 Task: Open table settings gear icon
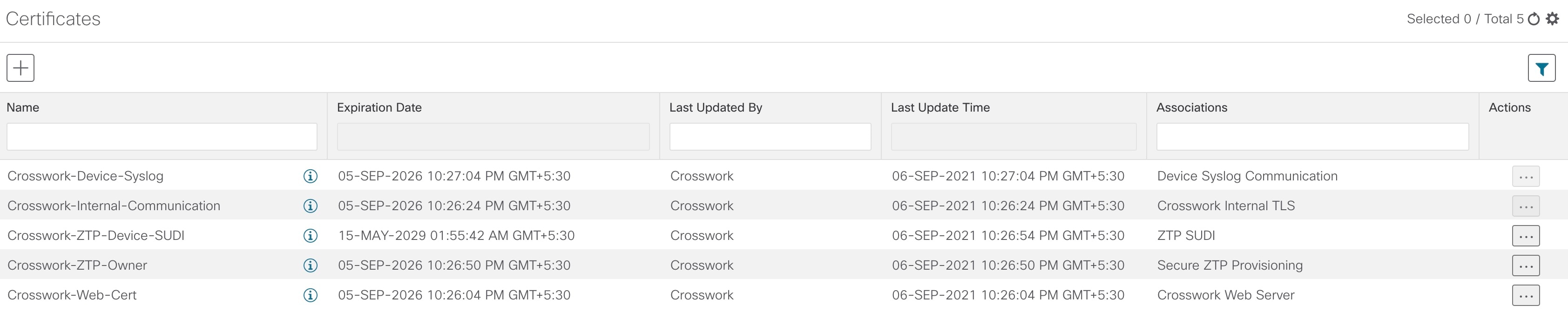[x=1553, y=19]
